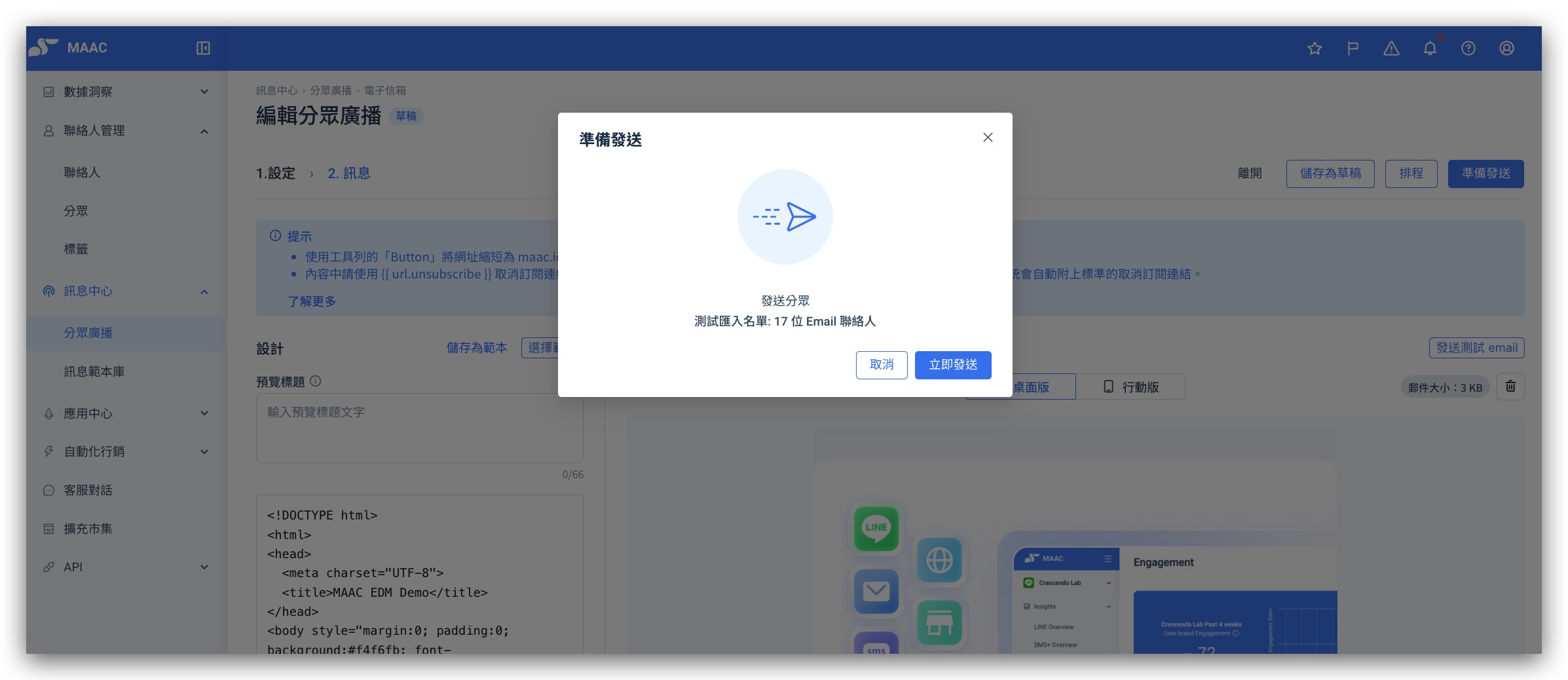Image resolution: width=1568 pixels, height=680 pixels.
Task: Click the API link icon in sidebar
Action: 48,567
